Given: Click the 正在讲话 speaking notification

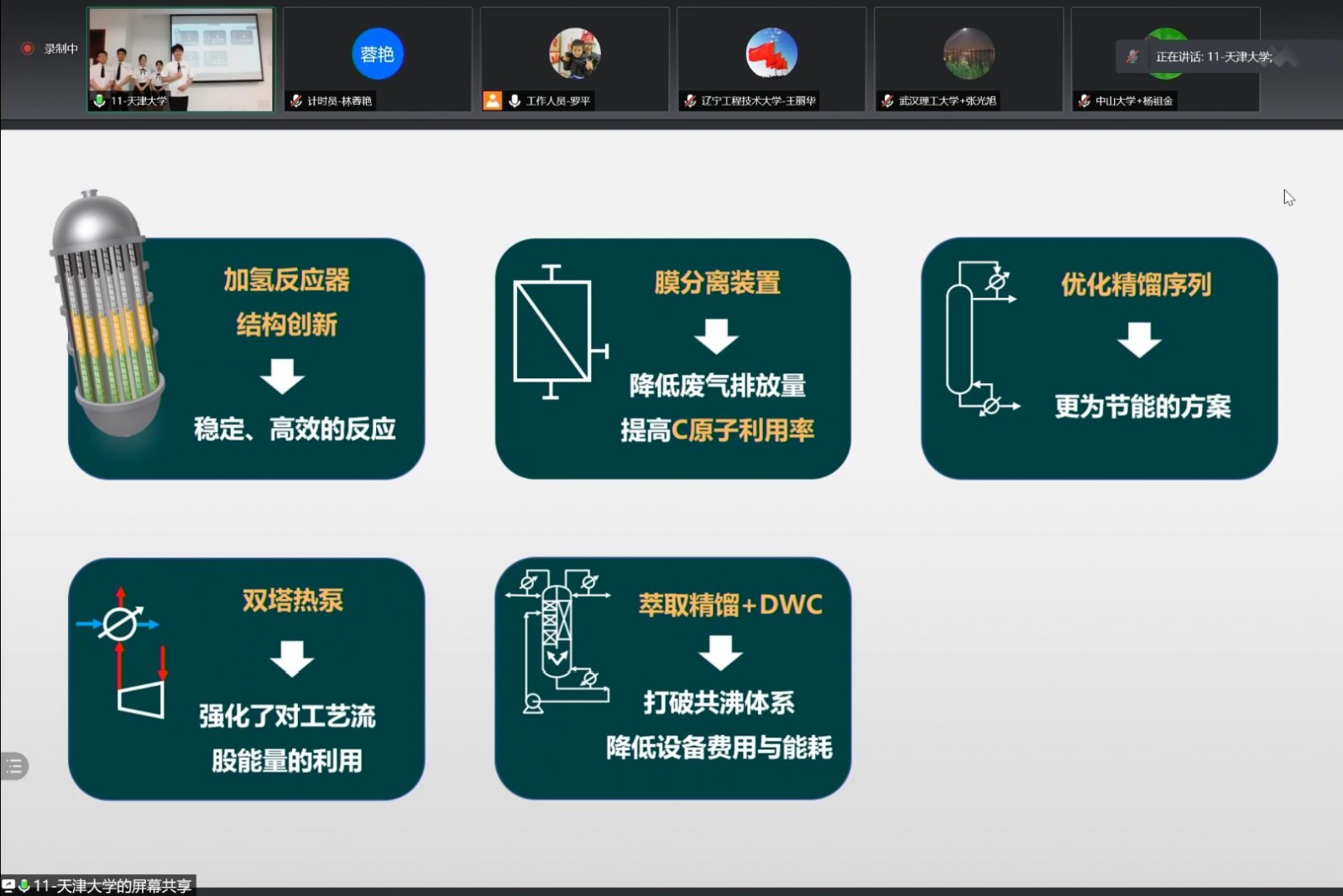Looking at the screenshot, I should [x=1209, y=57].
